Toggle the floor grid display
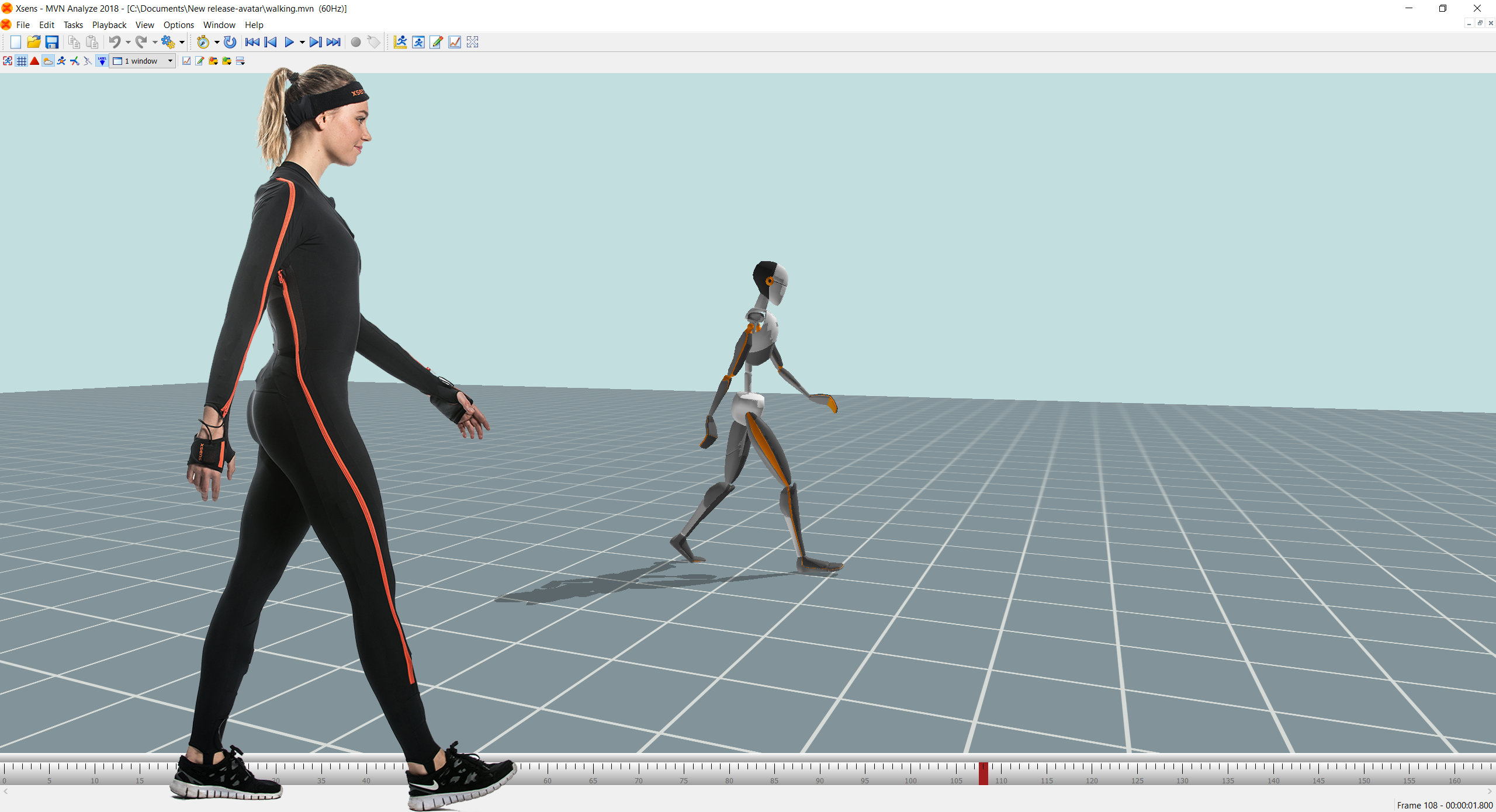Screen dimensions: 1496x812 (x=22, y=61)
